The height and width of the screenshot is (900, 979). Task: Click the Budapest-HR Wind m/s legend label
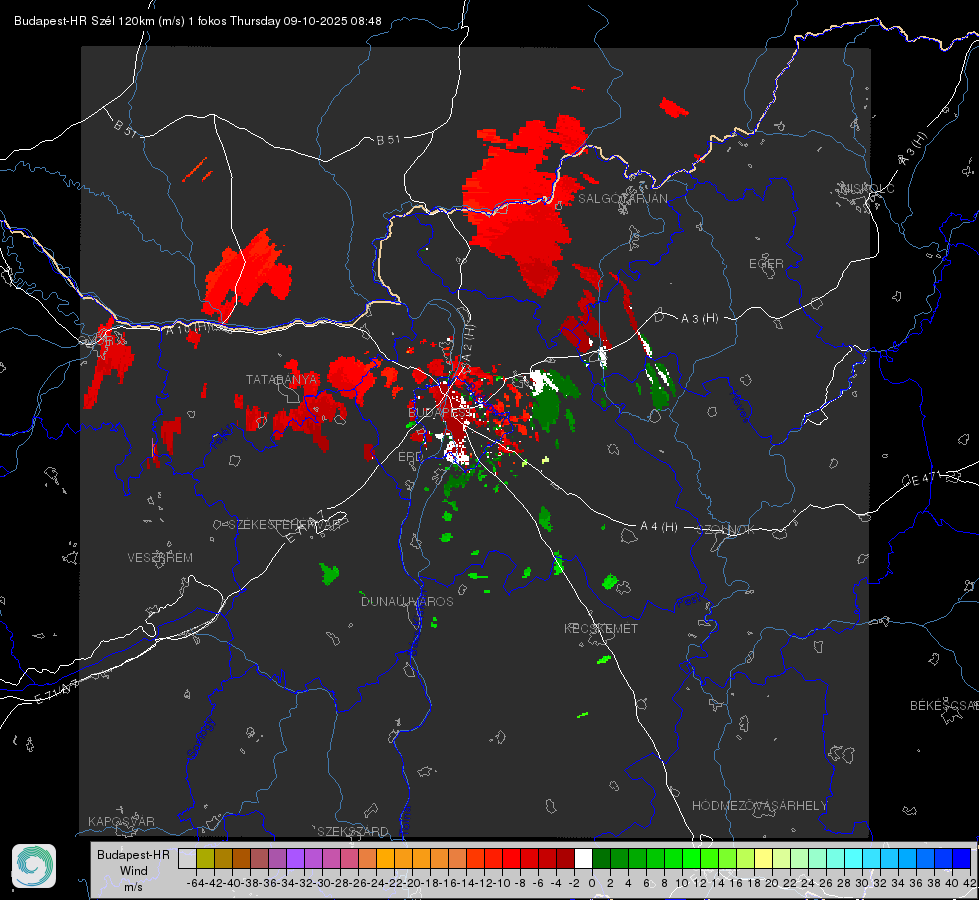tap(134, 871)
